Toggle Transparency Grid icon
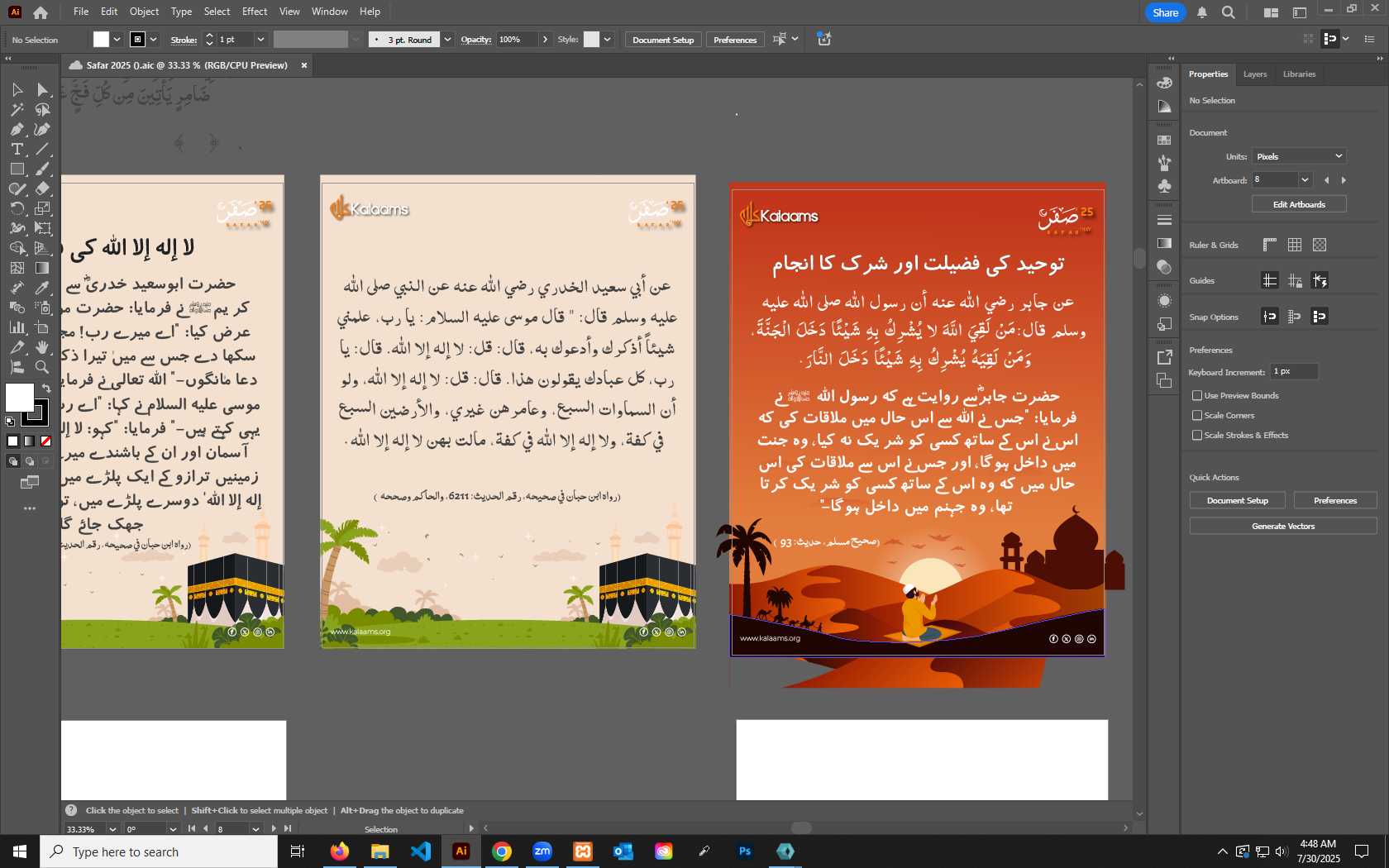The height and width of the screenshot is (868, 1389). (1320, 245)
